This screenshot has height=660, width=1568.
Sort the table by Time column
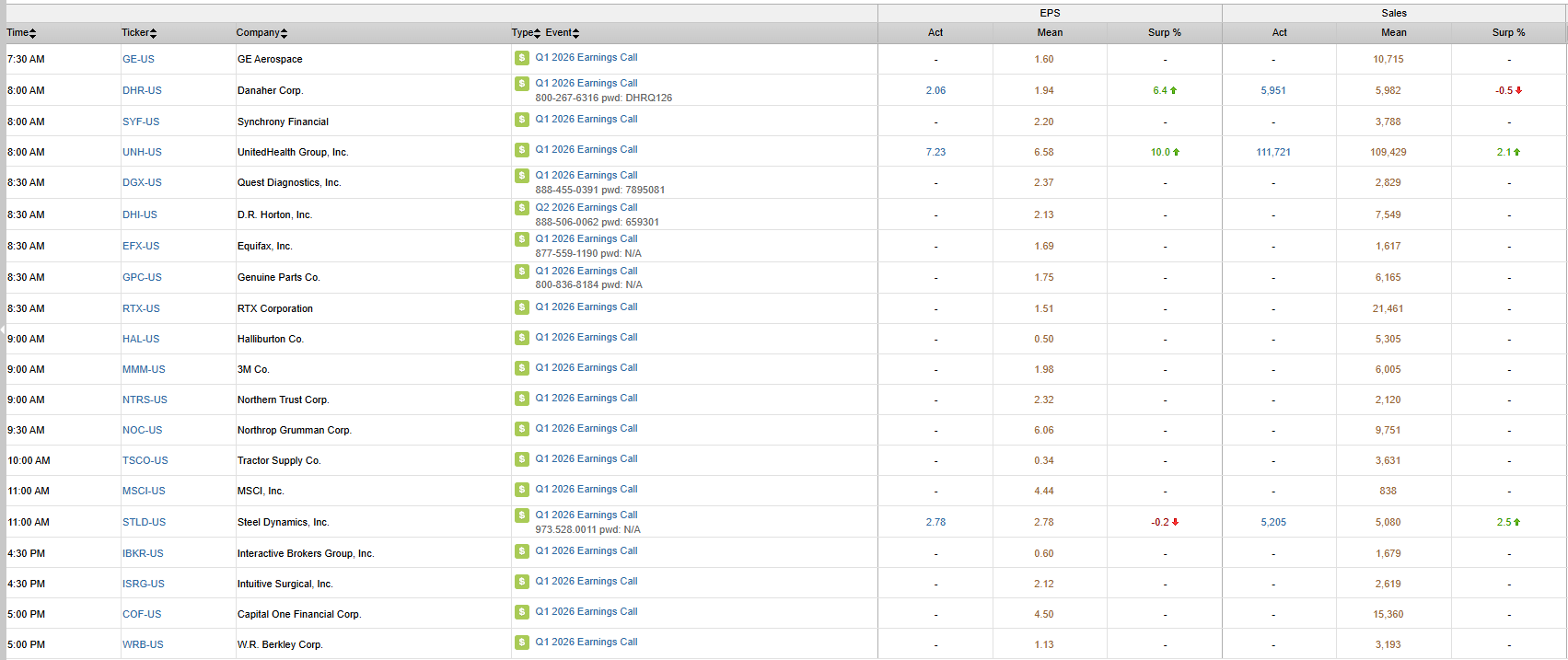[21, 33]
